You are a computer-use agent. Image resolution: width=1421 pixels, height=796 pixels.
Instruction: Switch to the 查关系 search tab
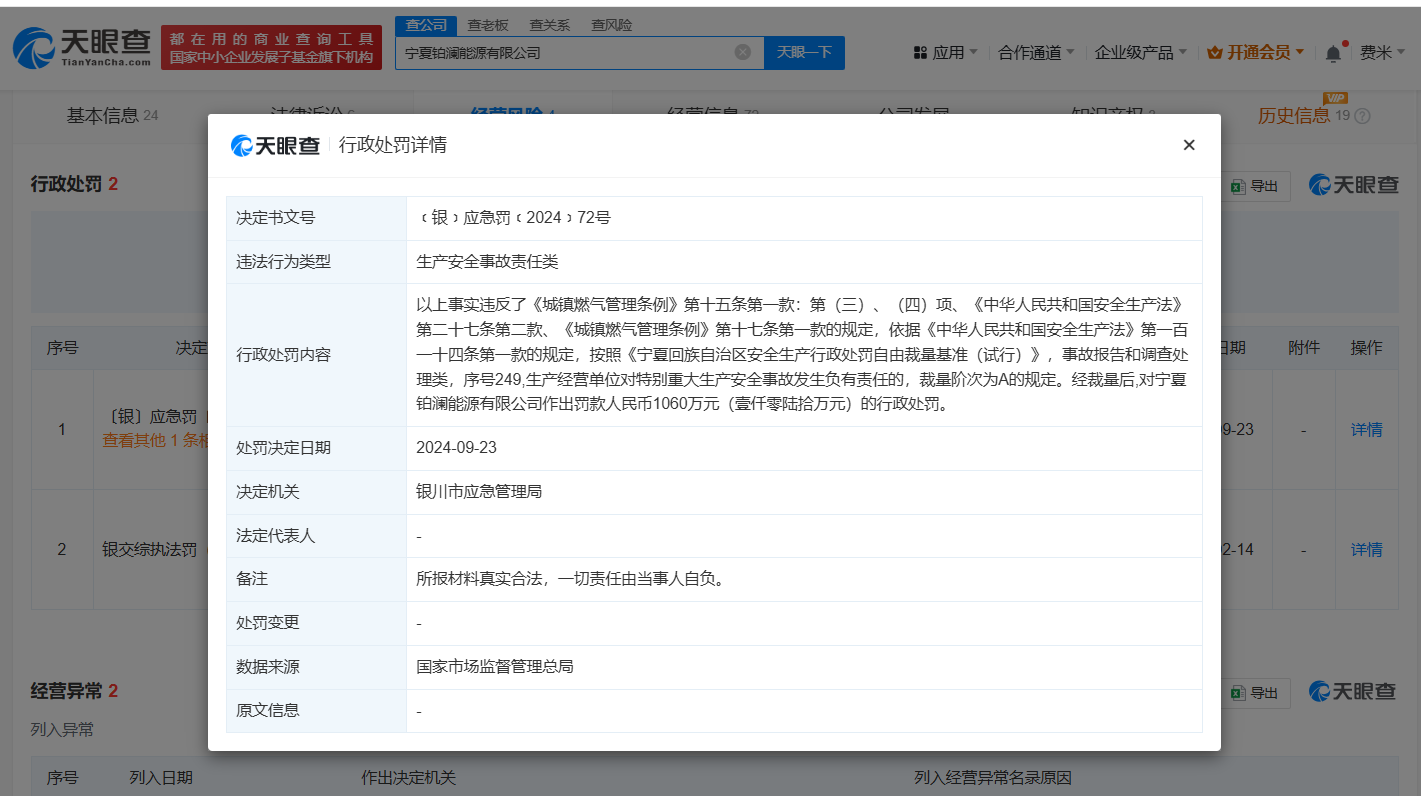549,25
